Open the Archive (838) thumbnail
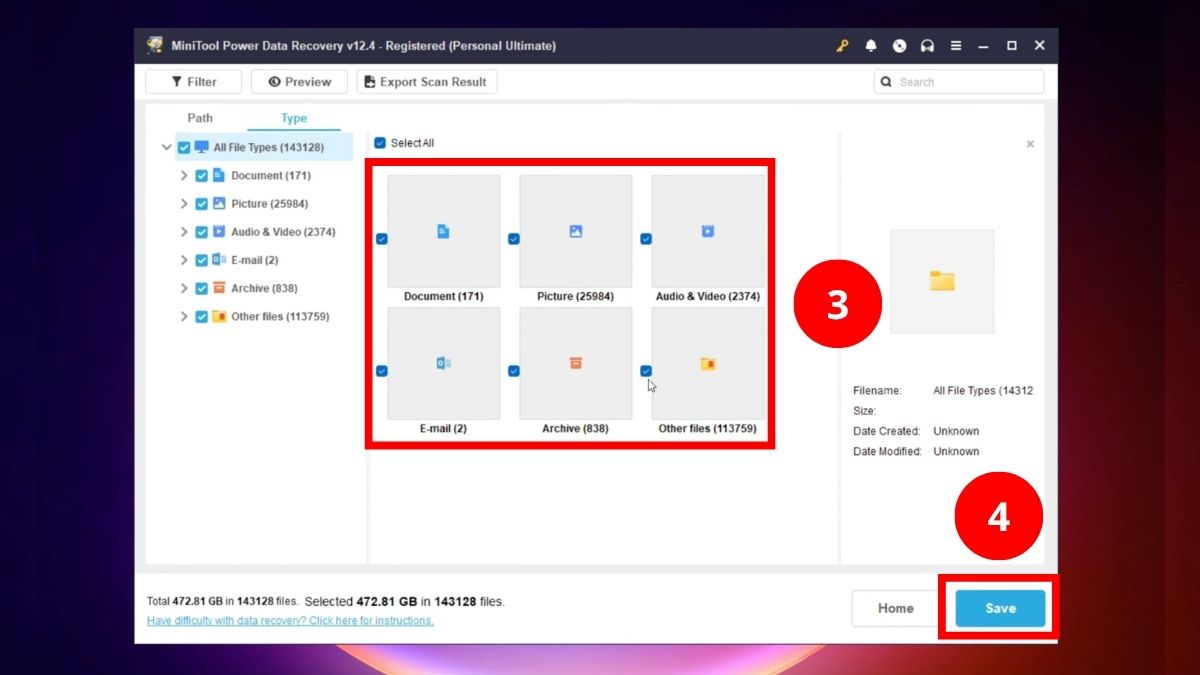This screenshot has width=1200, height=675. tap(575, 364)
